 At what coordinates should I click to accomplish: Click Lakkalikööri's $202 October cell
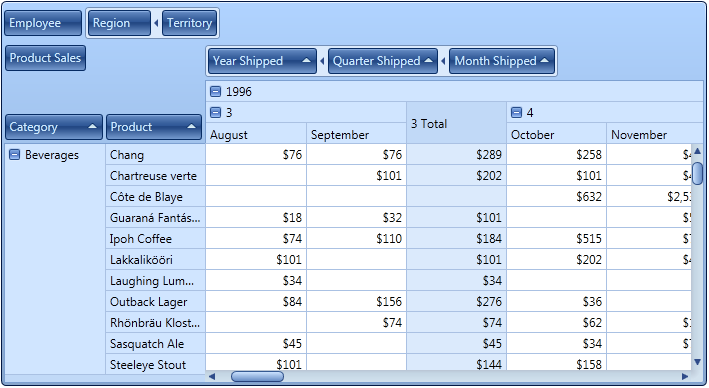click(556, 260)
